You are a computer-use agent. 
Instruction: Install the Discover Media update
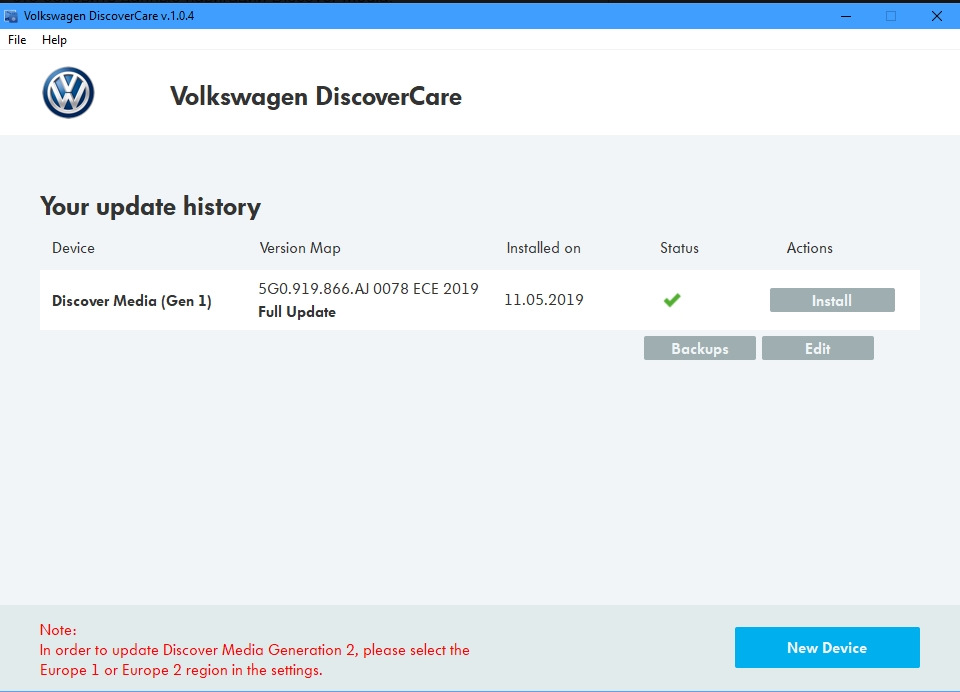(832, 300)
